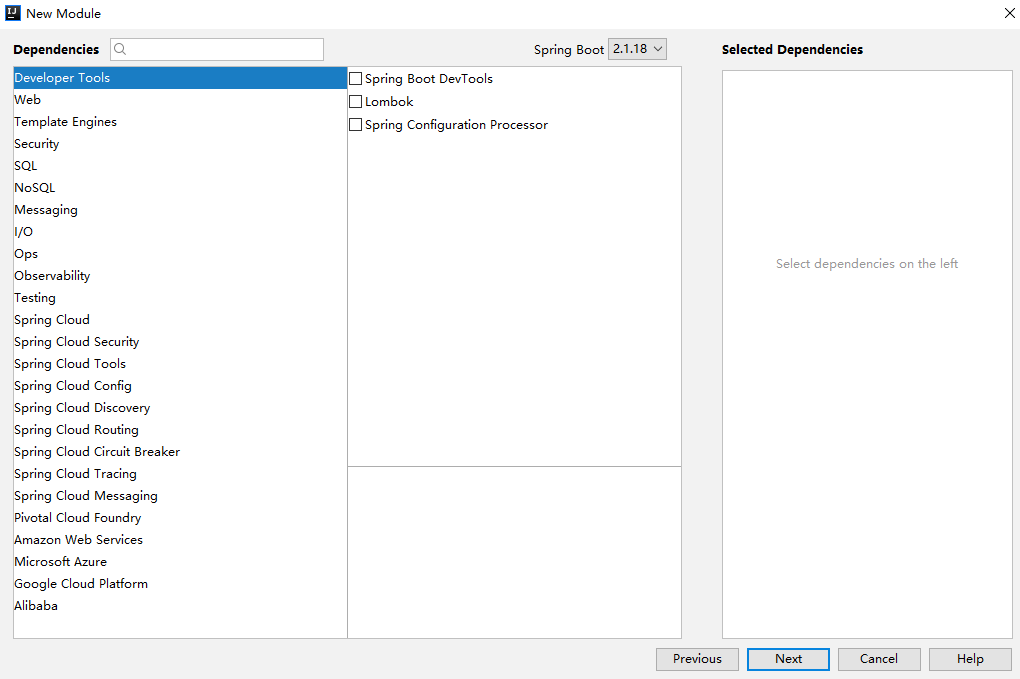Proceed with the Next button
The image size is (1020, 679).
(788, 659)
